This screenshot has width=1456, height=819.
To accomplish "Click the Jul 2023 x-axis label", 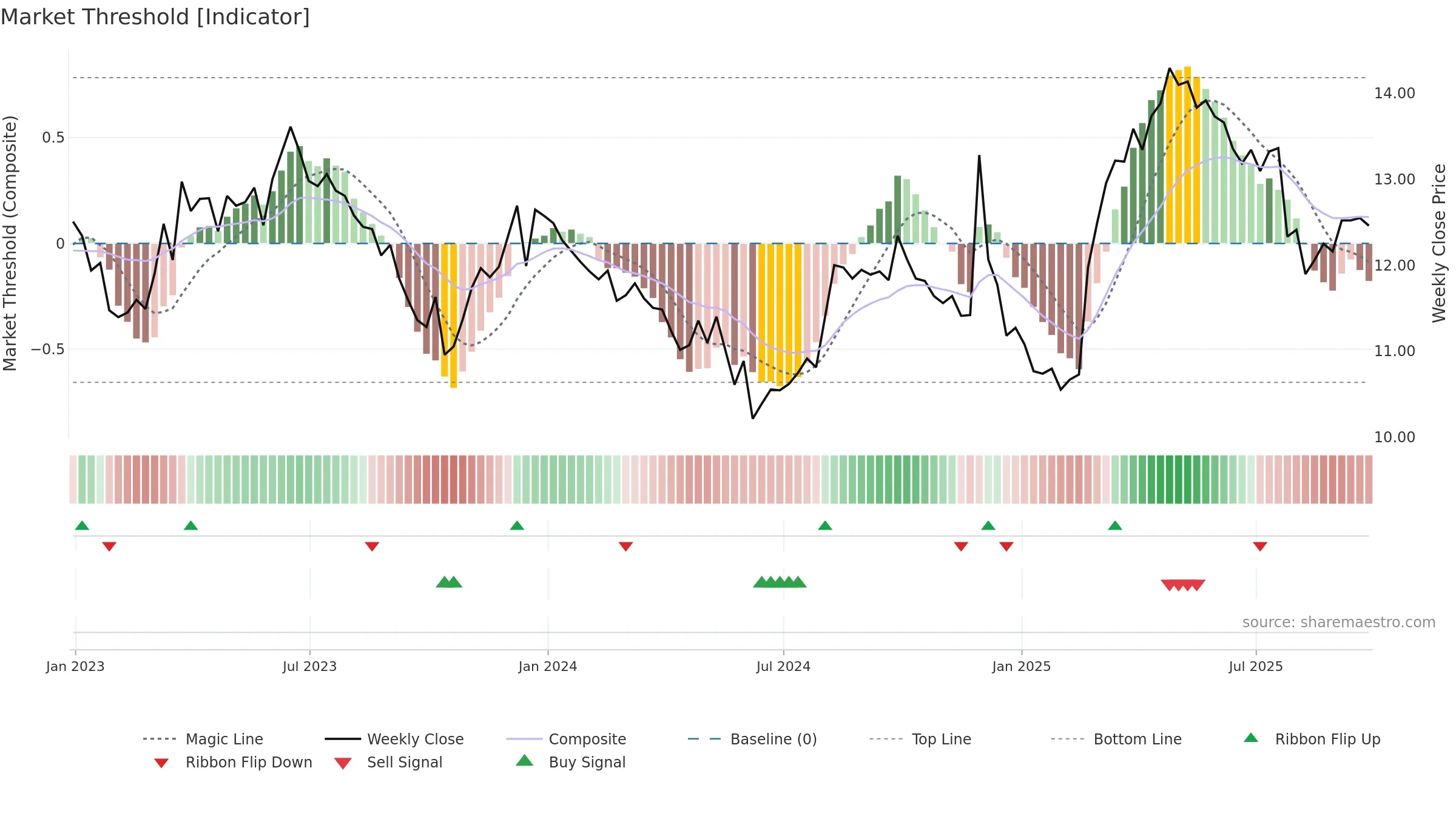I will tap(309, 667).
